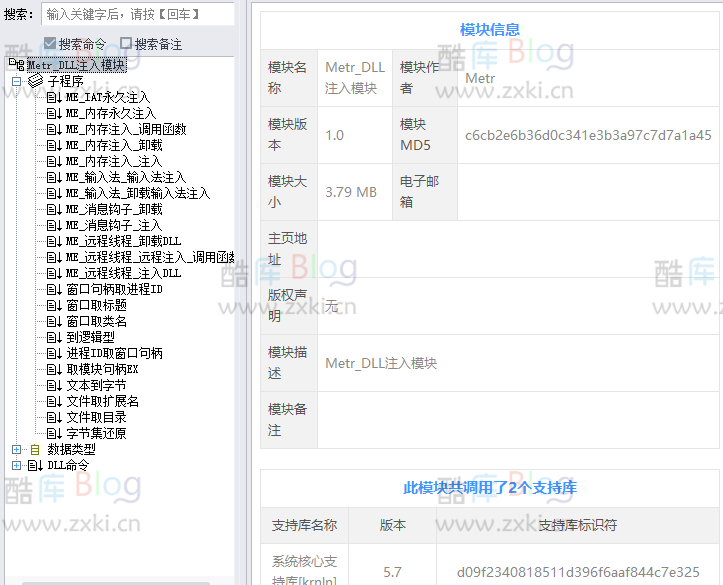The height and width of the screenshot is (585, 723).
Task: Click the 数据类型 node icon
Action: (x=35, y=449)
